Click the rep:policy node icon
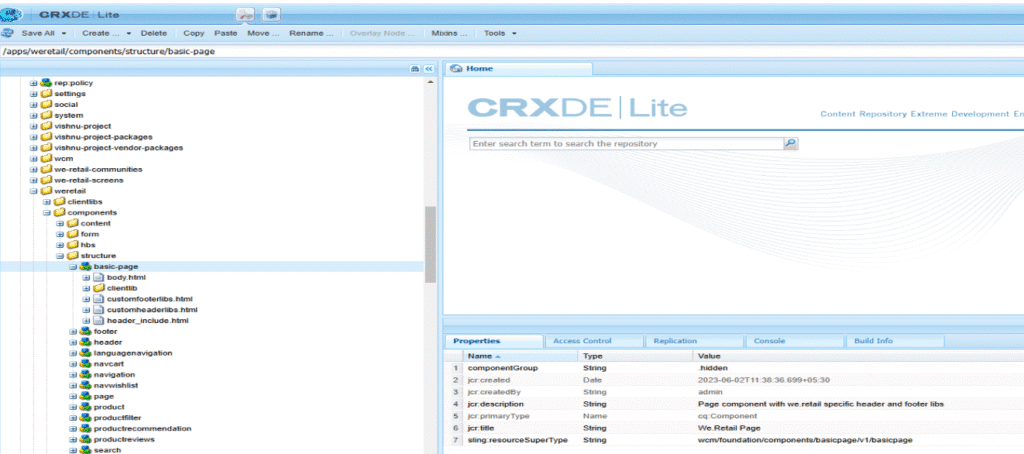 coord(46,83)
